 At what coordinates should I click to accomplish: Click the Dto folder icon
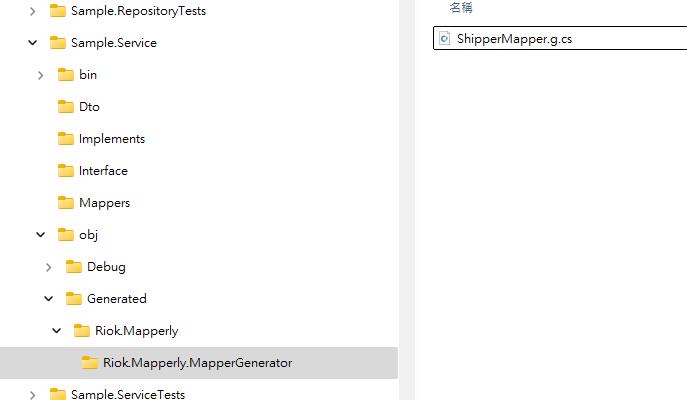tap(66, 107)
